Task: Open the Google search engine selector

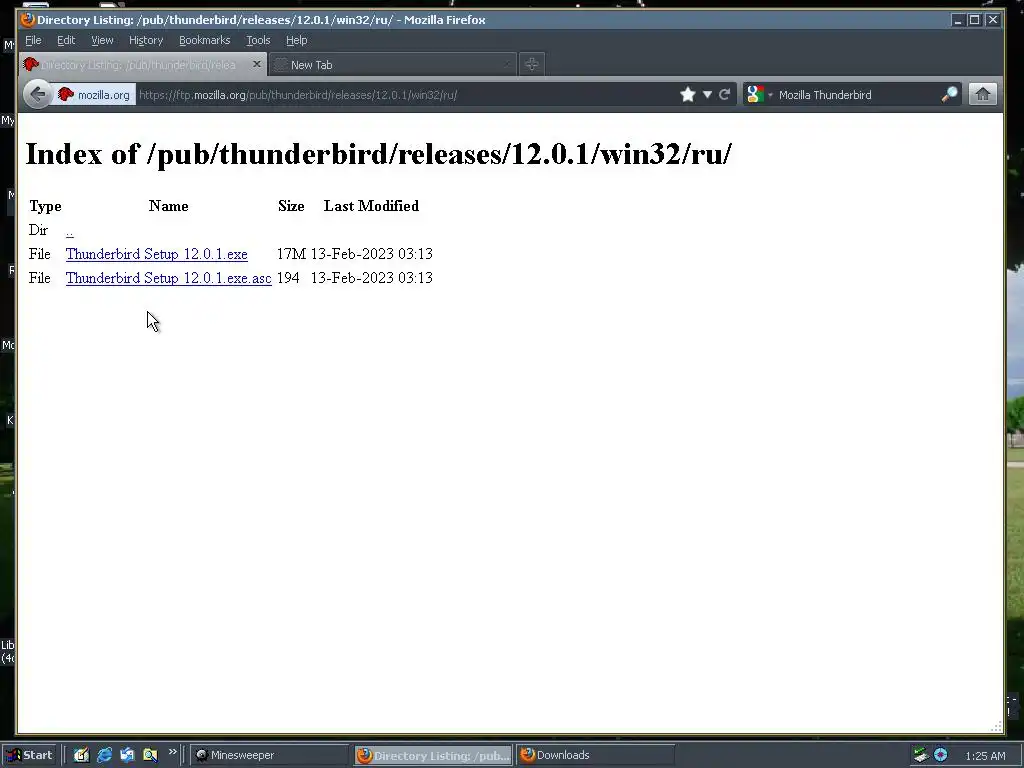Action: coord(759,95)
